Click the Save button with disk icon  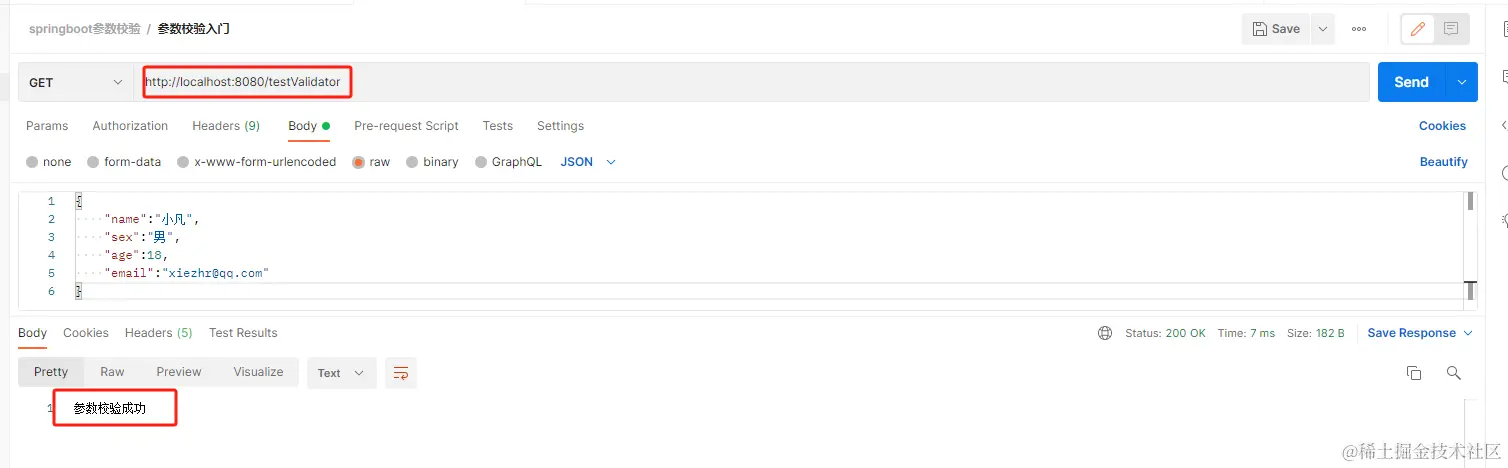tap(1276, 29)
